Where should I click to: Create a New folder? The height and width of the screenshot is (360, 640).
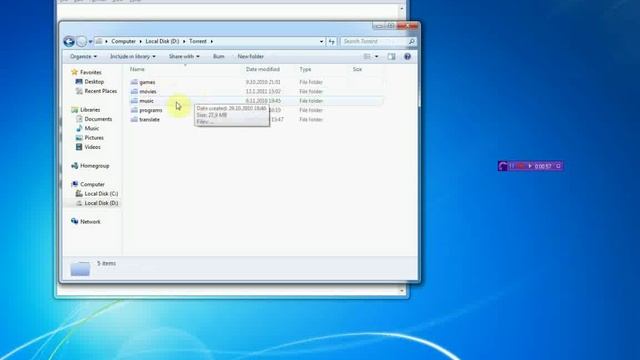[x=251, y=56]
